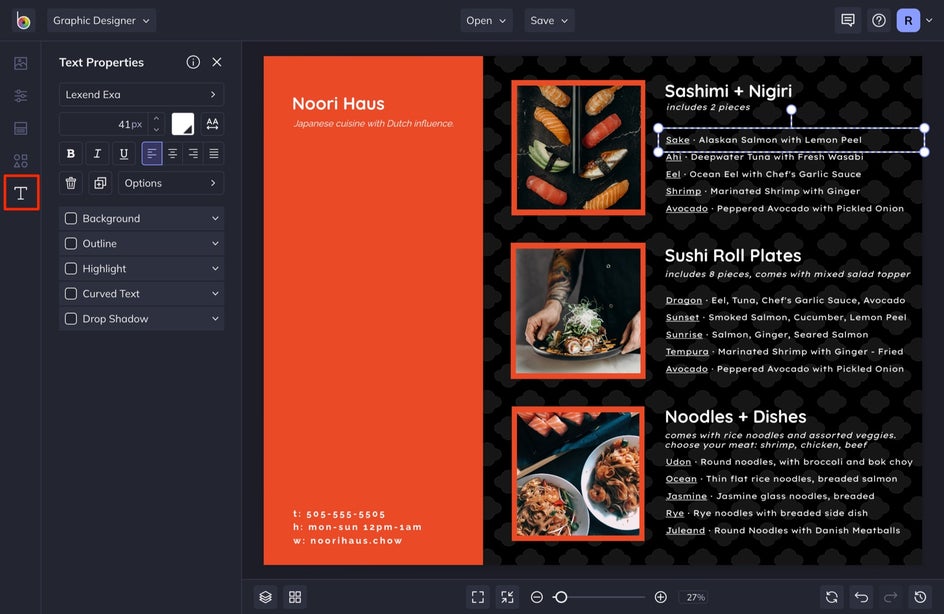
Task: Open the Layers panel icon
Action: coord(266,597)
